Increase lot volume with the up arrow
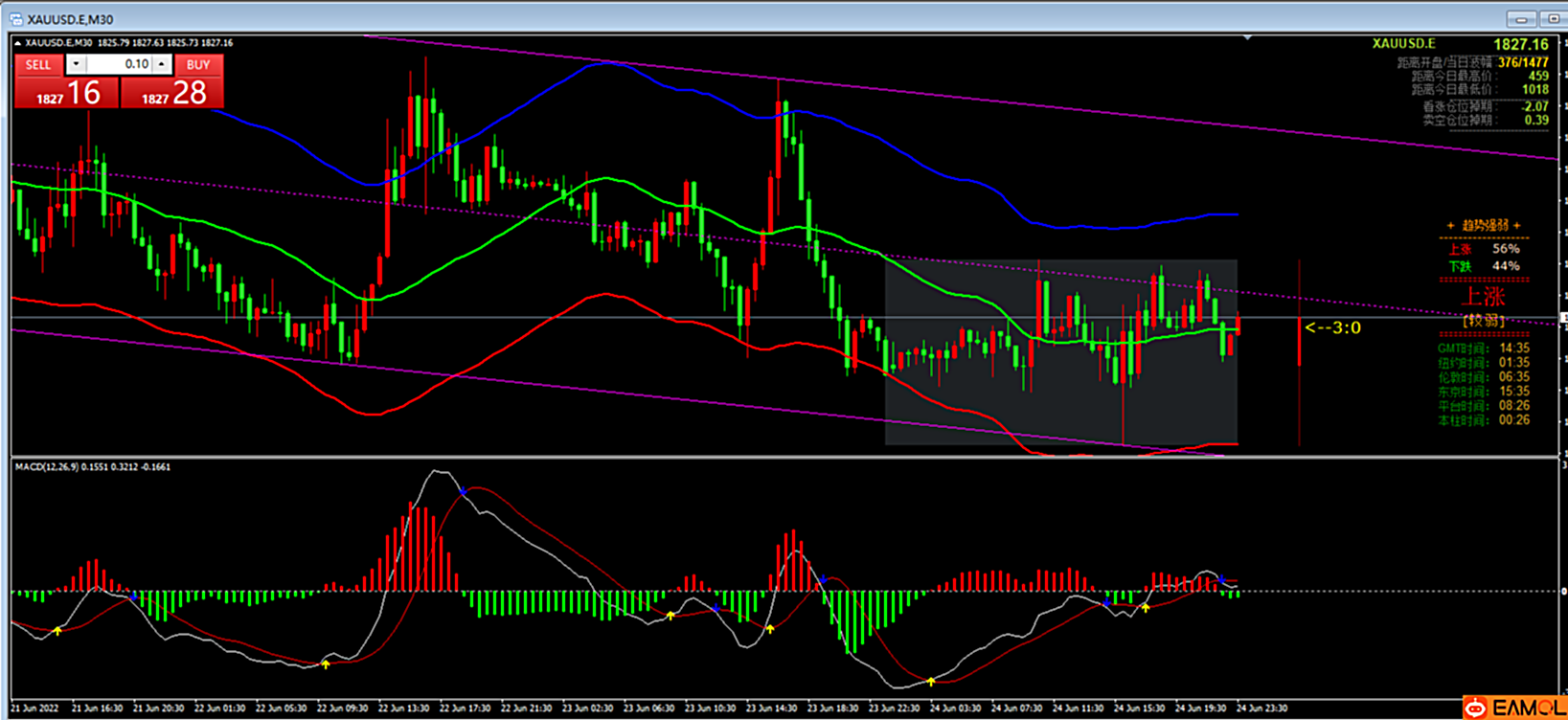Screen dimensions: 1568x720 pos(161,64)
